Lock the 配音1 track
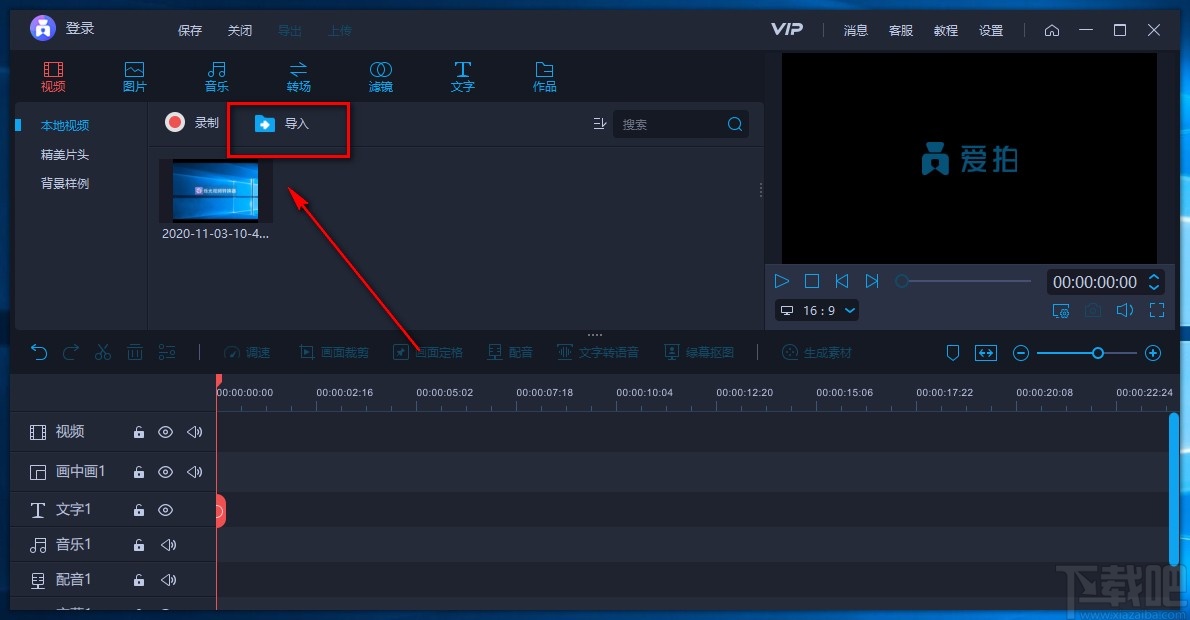1190x620 pixels. pos(139,580)
